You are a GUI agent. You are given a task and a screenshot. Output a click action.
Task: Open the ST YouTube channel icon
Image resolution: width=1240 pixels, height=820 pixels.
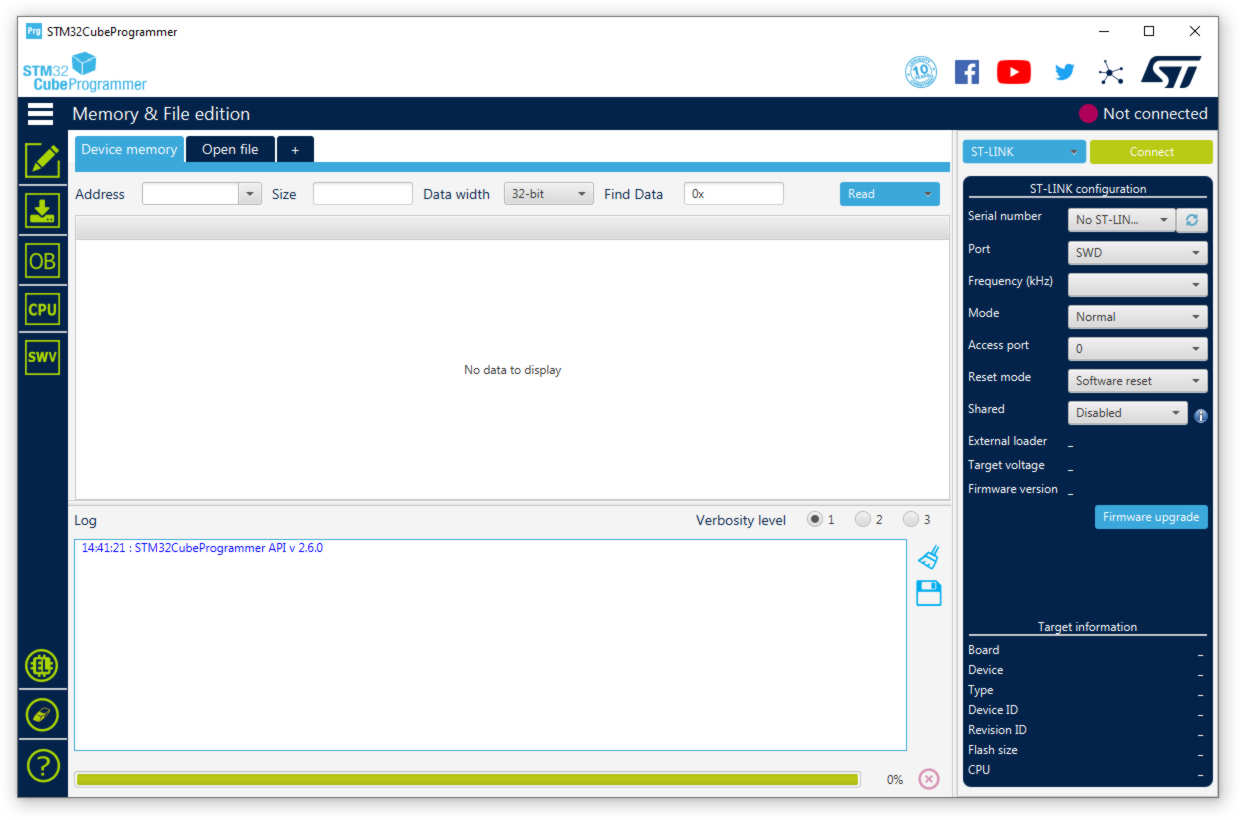[1014, 72]
